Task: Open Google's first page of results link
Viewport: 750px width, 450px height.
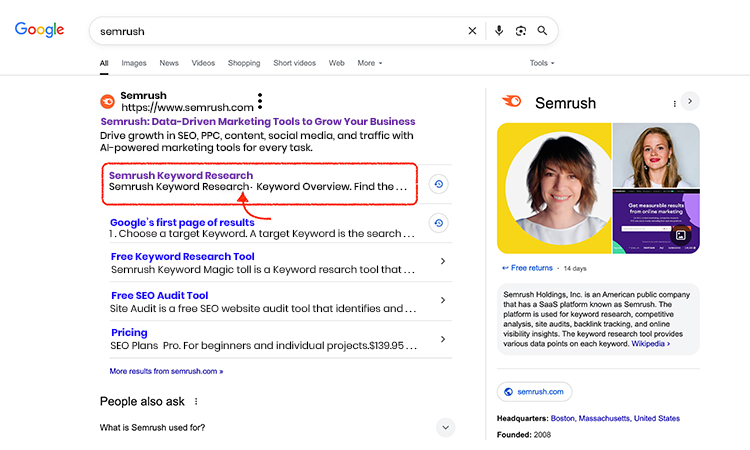Action: (182, 222)
